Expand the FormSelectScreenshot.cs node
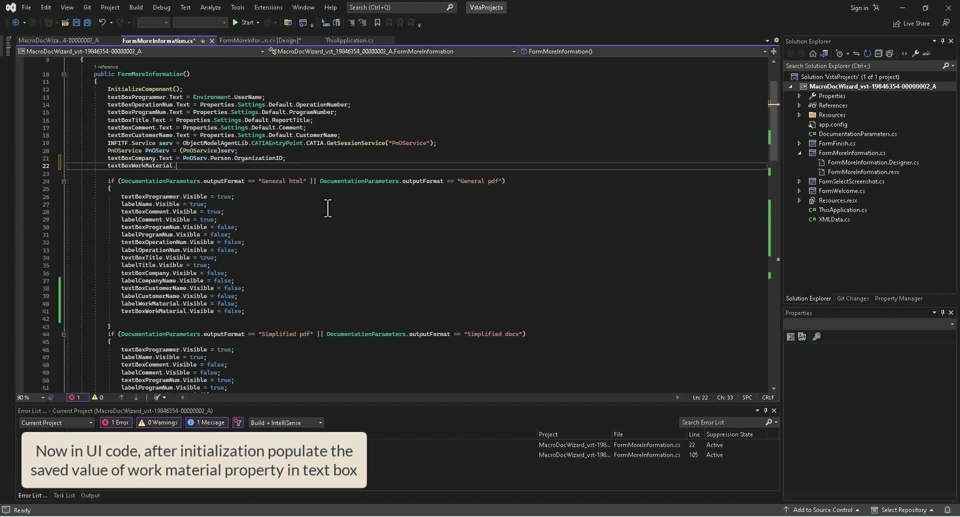Image resolution: width=960 pixels, height=517 pixels. click(799, 181)
